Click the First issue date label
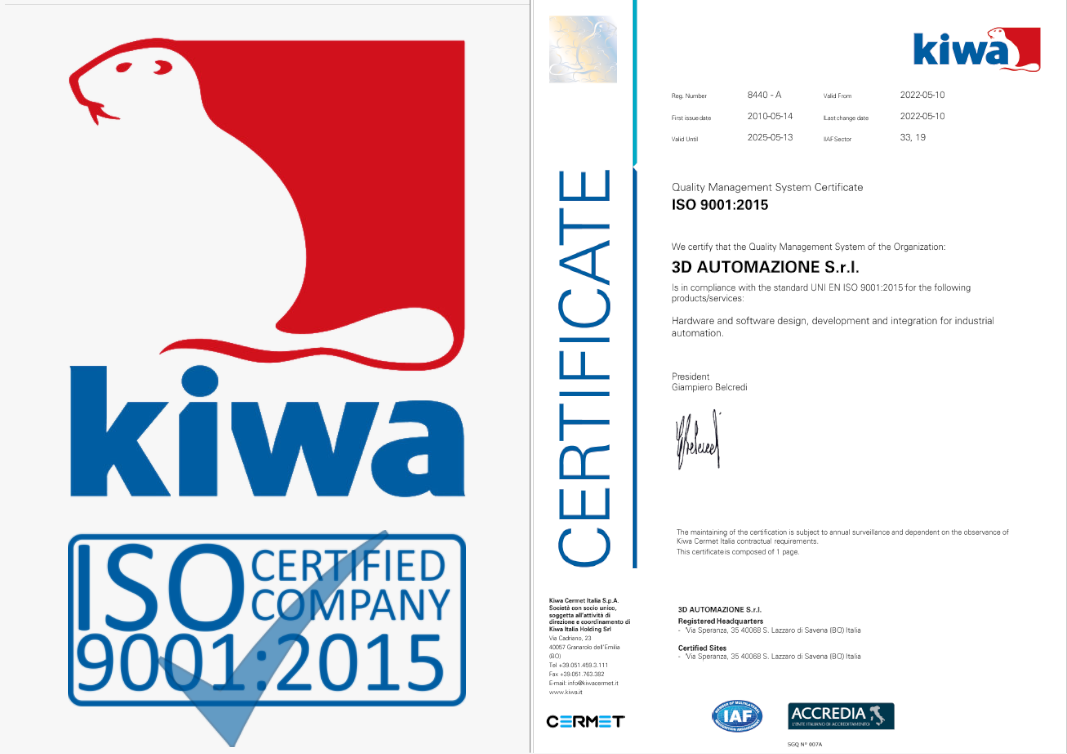This screenshot has width=1067, height=754. [691, 118]
